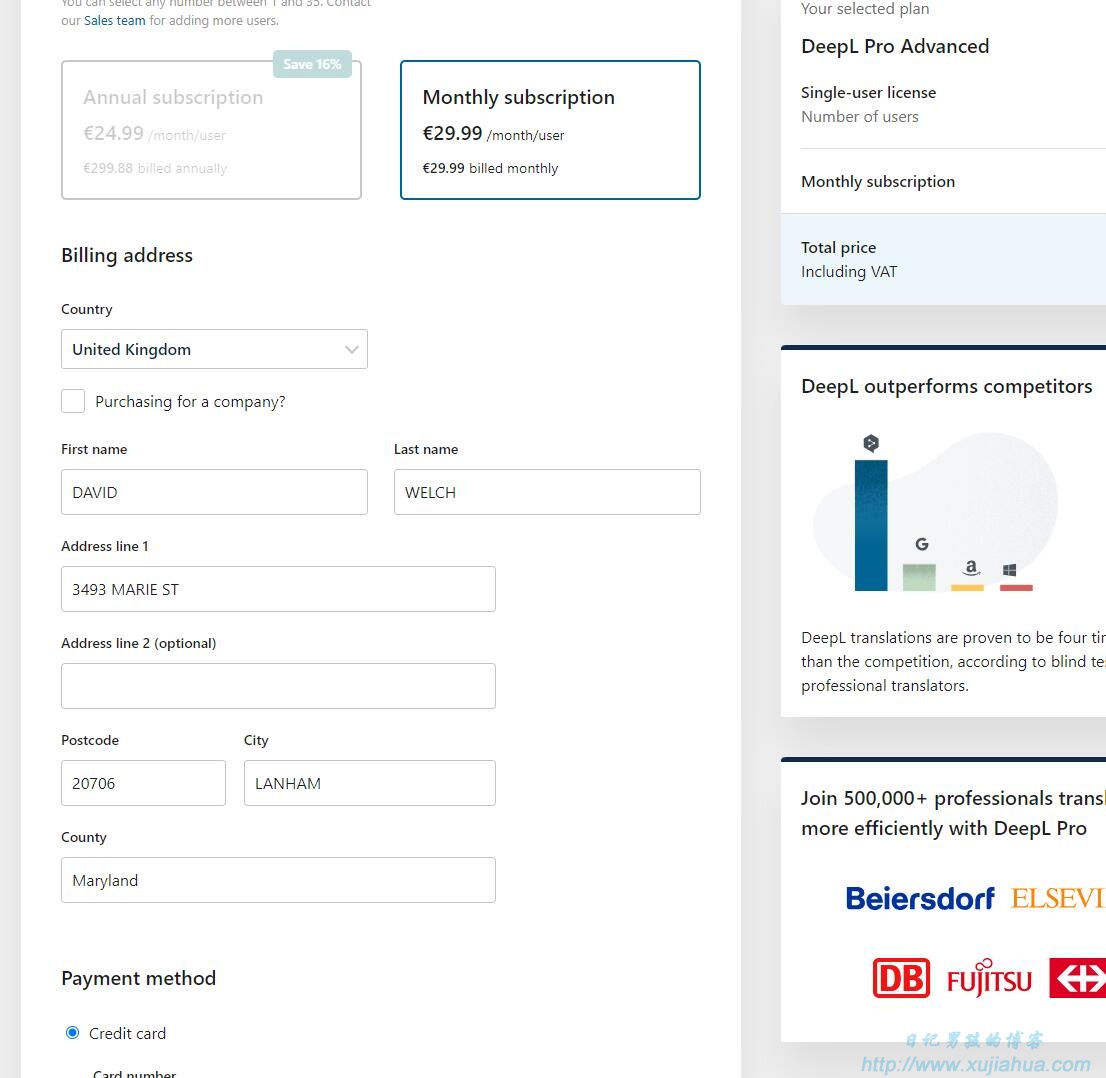Viewport: 1106px width, 1078px height.
Task: Click the First name field containing DAVID
Action: [x=214, y=492]
